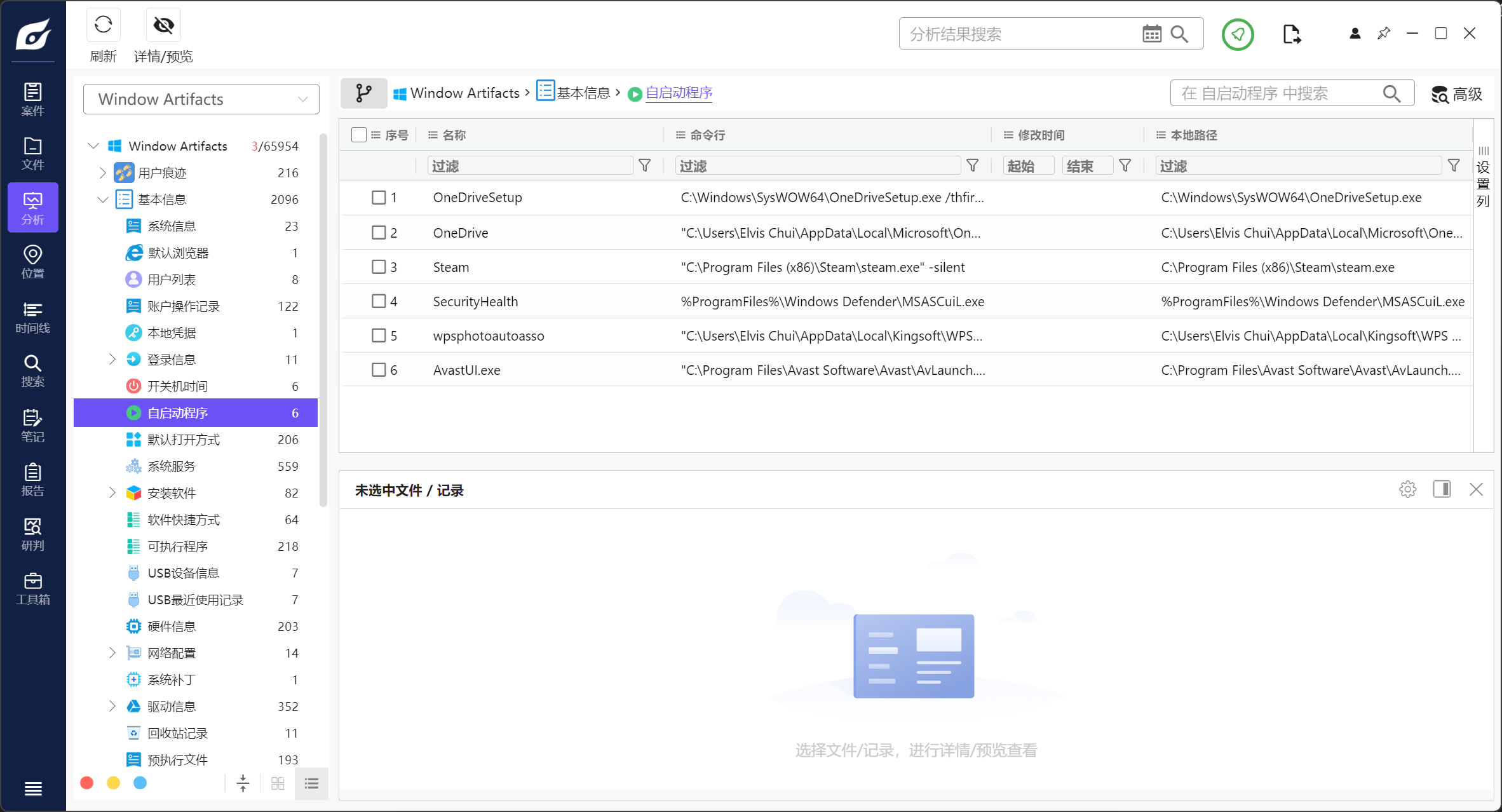Check the box for Steam row

click(x=379, y=267)
